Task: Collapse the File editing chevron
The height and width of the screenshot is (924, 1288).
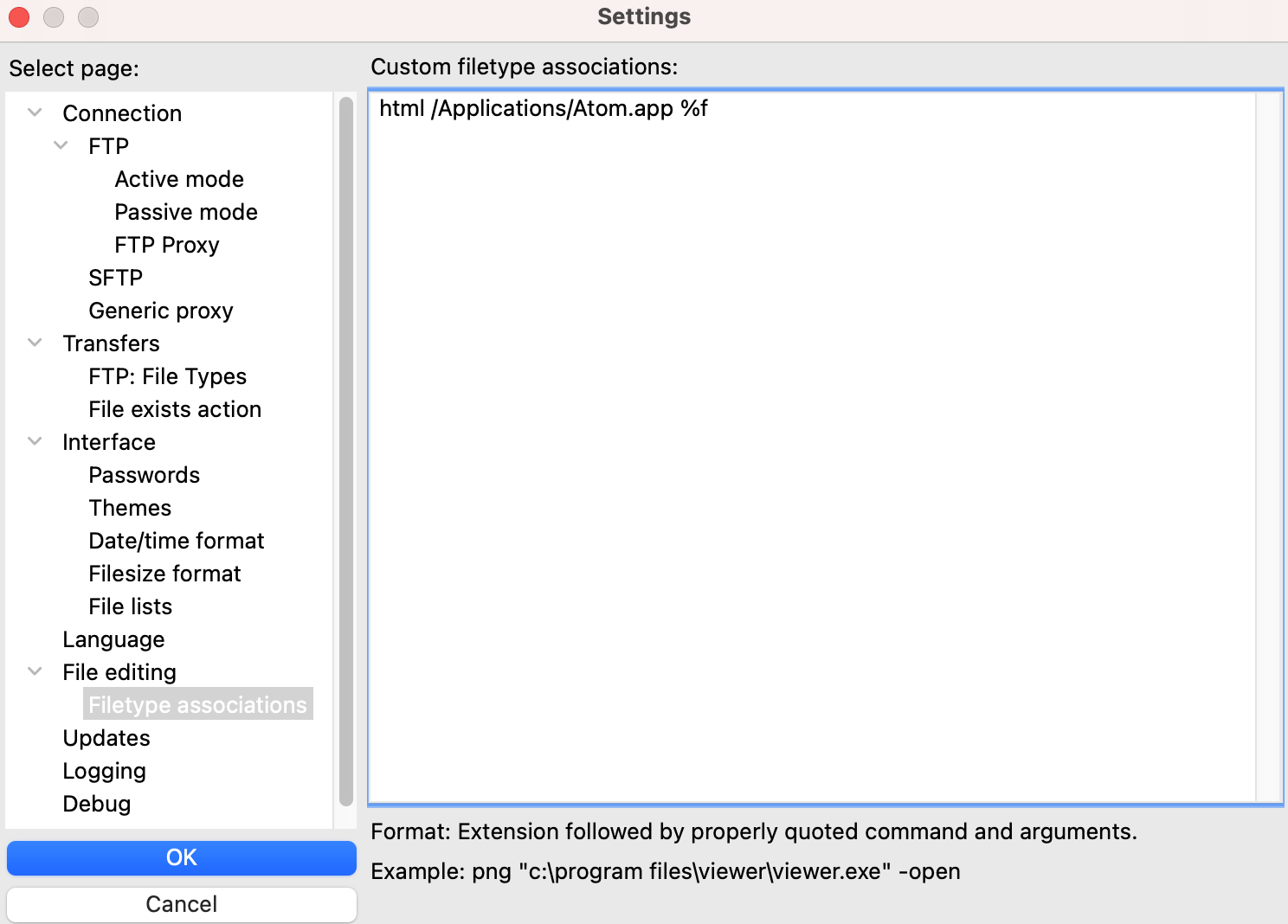Action: tap(35, 671)
